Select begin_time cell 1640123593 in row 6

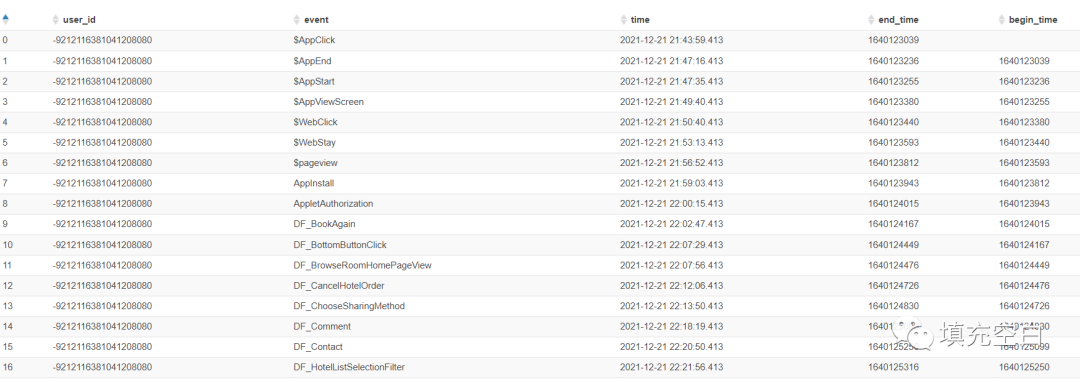(x=1024, y=163)
